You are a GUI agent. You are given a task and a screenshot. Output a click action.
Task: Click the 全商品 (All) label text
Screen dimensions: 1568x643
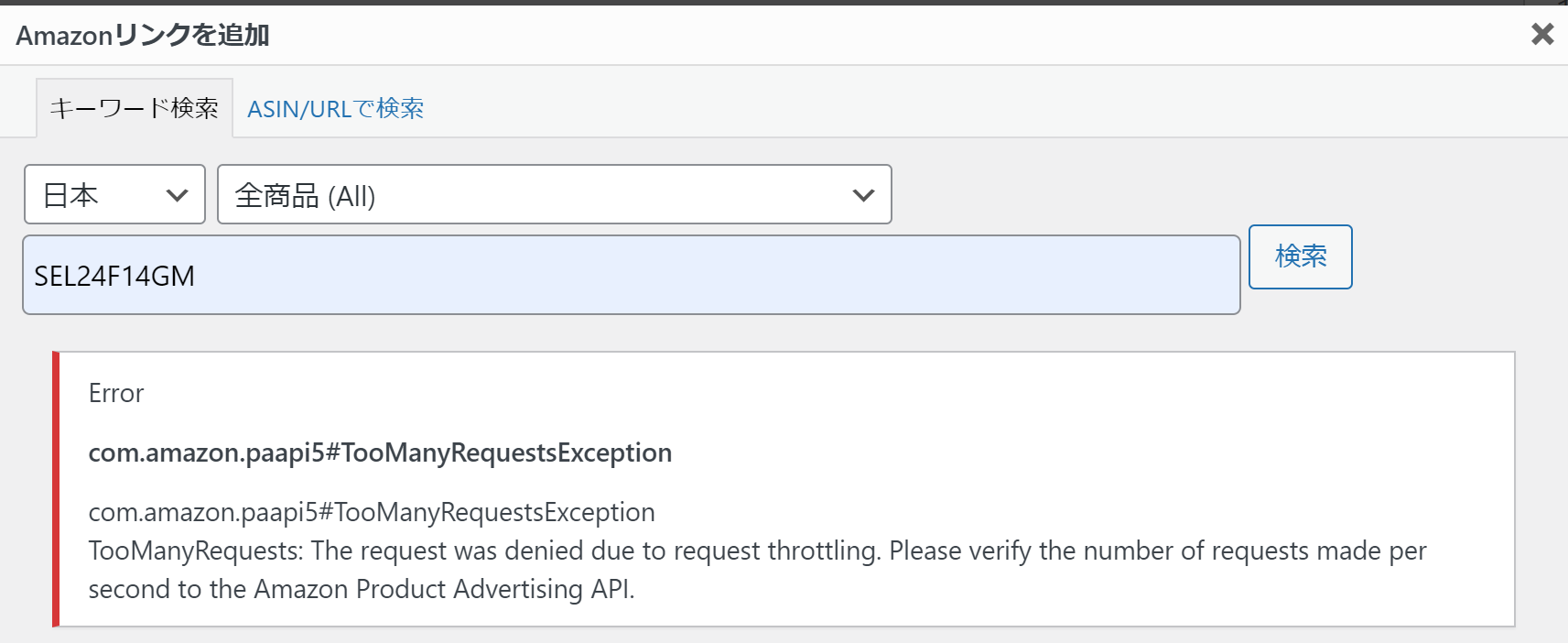click(305, 195)
